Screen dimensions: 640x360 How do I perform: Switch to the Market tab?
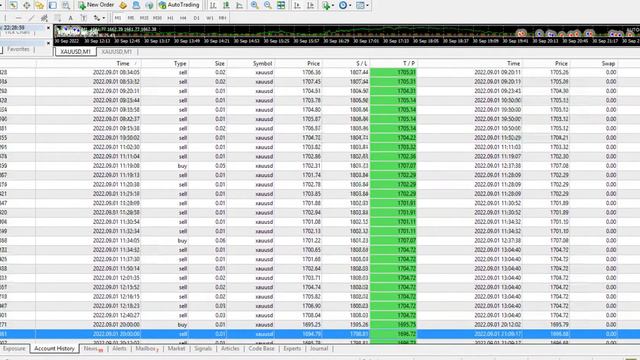[x=176, y=349]
